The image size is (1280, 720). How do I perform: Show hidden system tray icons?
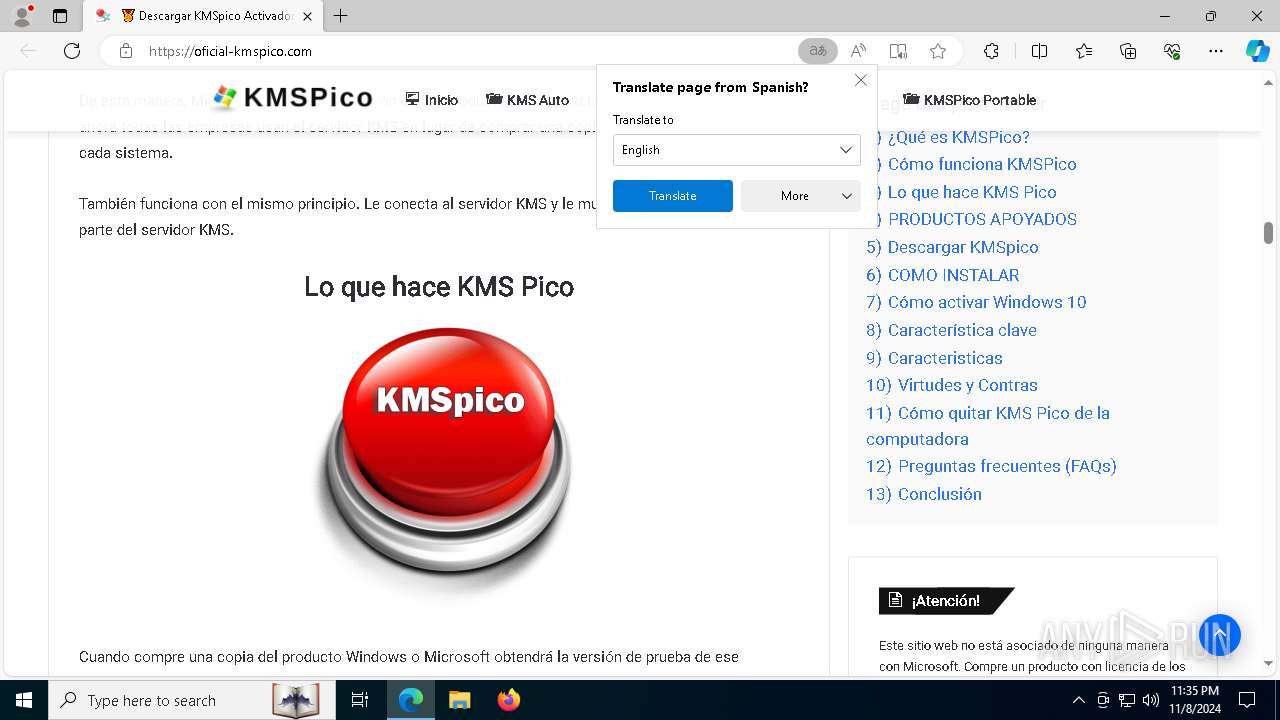(1078, 700)
